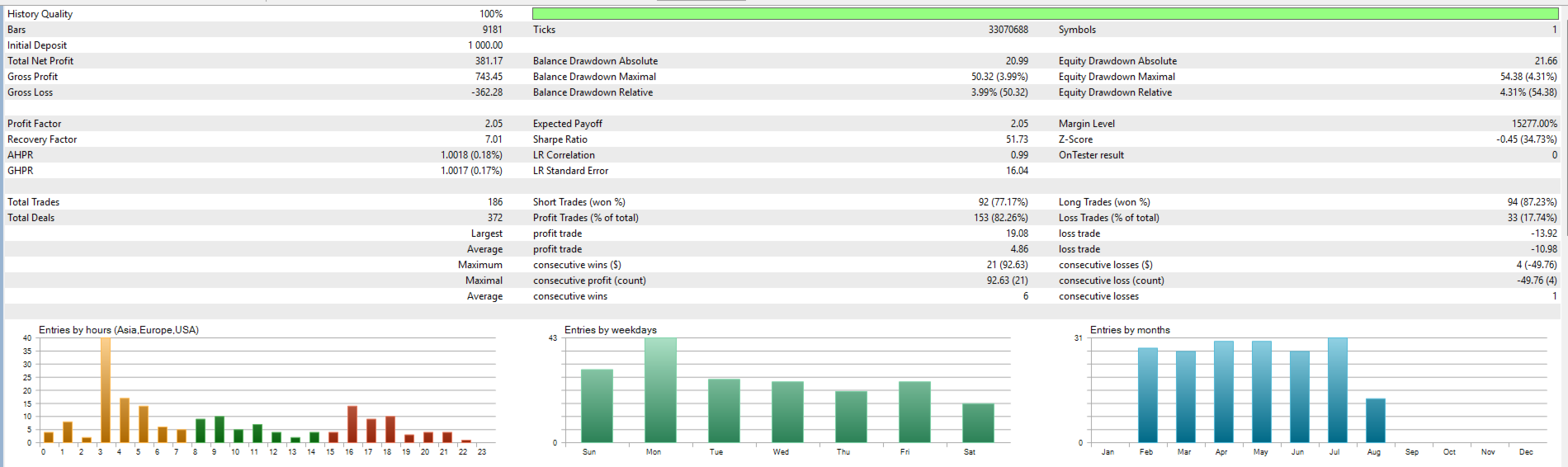This screenshot has width=1568, height=467.
Task: Click the '0.99' LR correlation value
Action: [x=1019, y=155]
